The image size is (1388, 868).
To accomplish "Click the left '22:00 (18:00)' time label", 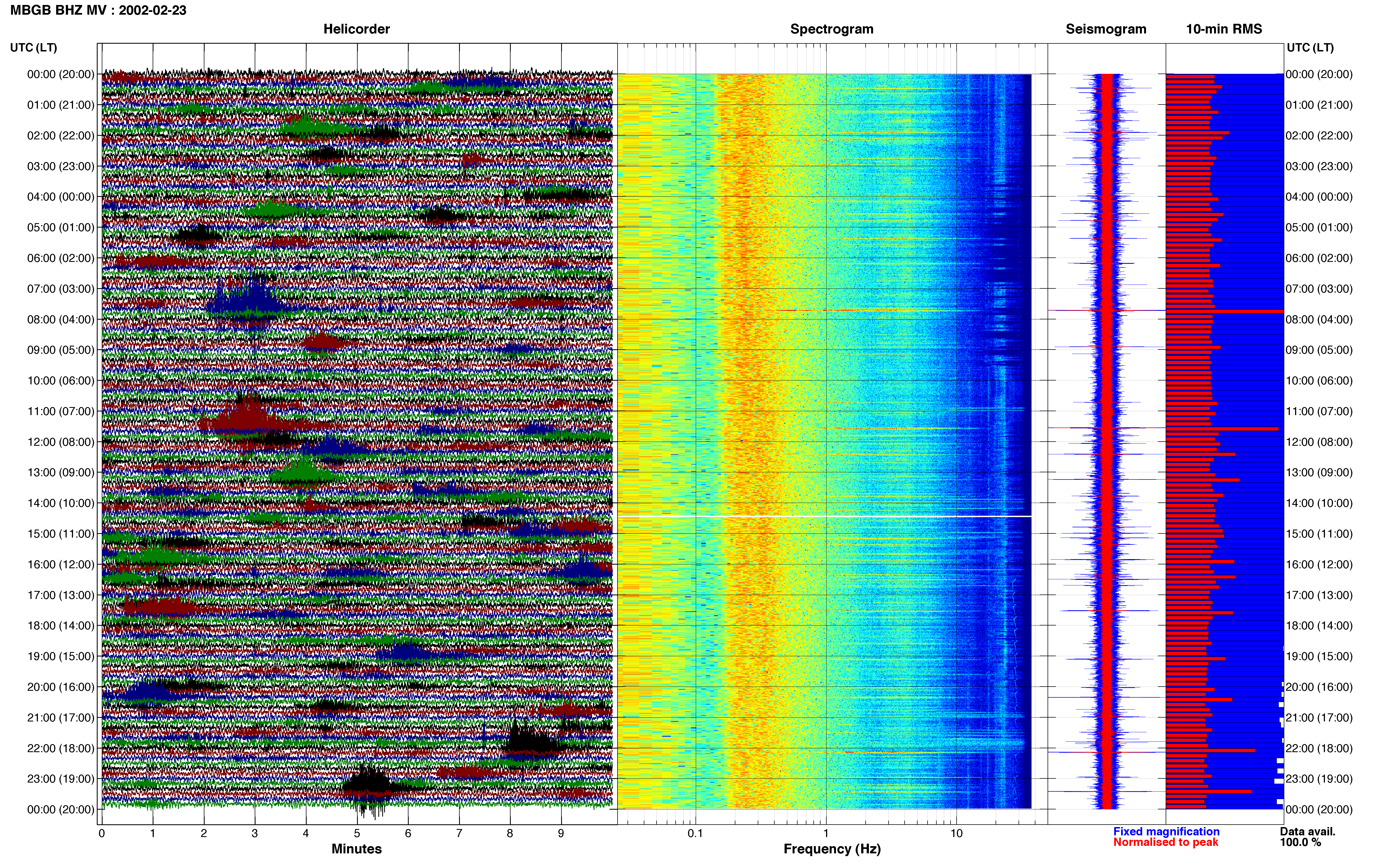I will pyautogui.click(x=61, y=749).
